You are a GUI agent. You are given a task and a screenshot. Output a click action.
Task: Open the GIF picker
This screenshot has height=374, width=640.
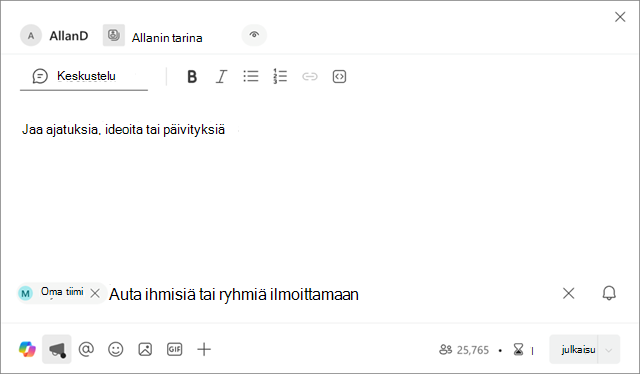pos(174,350)
